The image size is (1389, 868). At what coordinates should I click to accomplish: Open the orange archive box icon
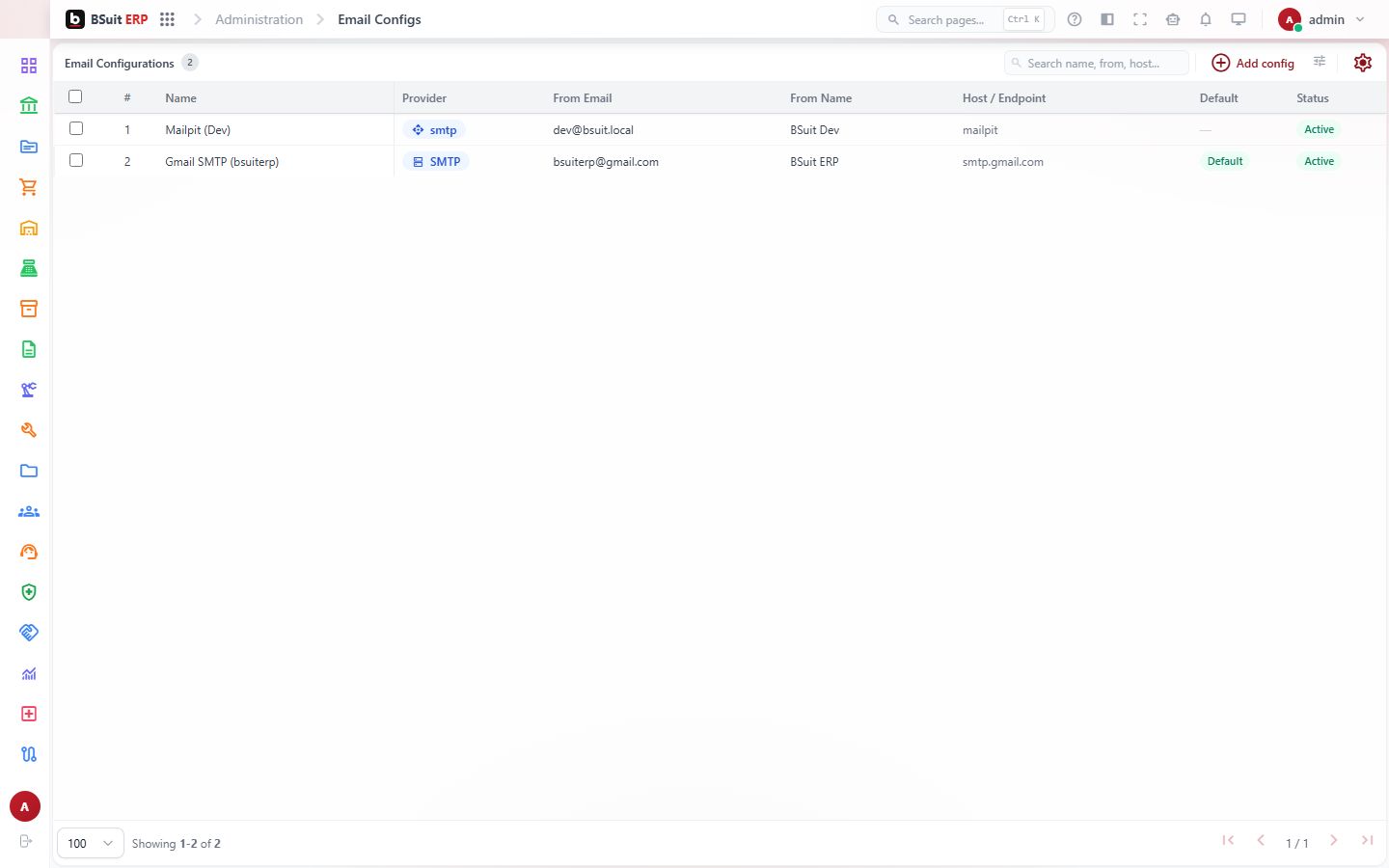(29, 309)
